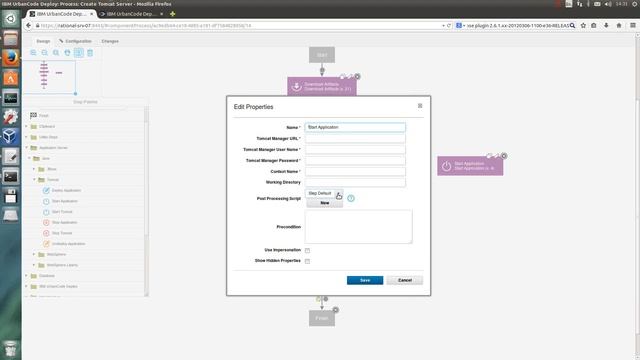Click the highlighted toolbar icon beside the trash

click(79, 53)
